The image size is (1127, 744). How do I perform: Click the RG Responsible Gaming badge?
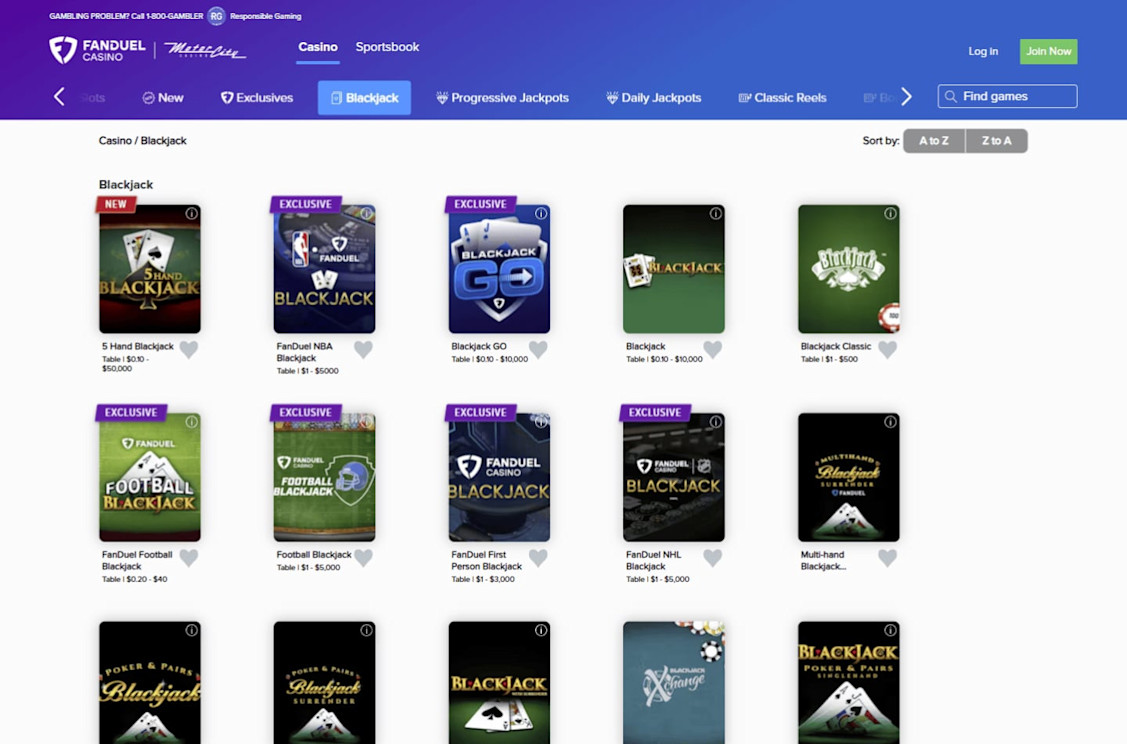[x=216, y=16]
